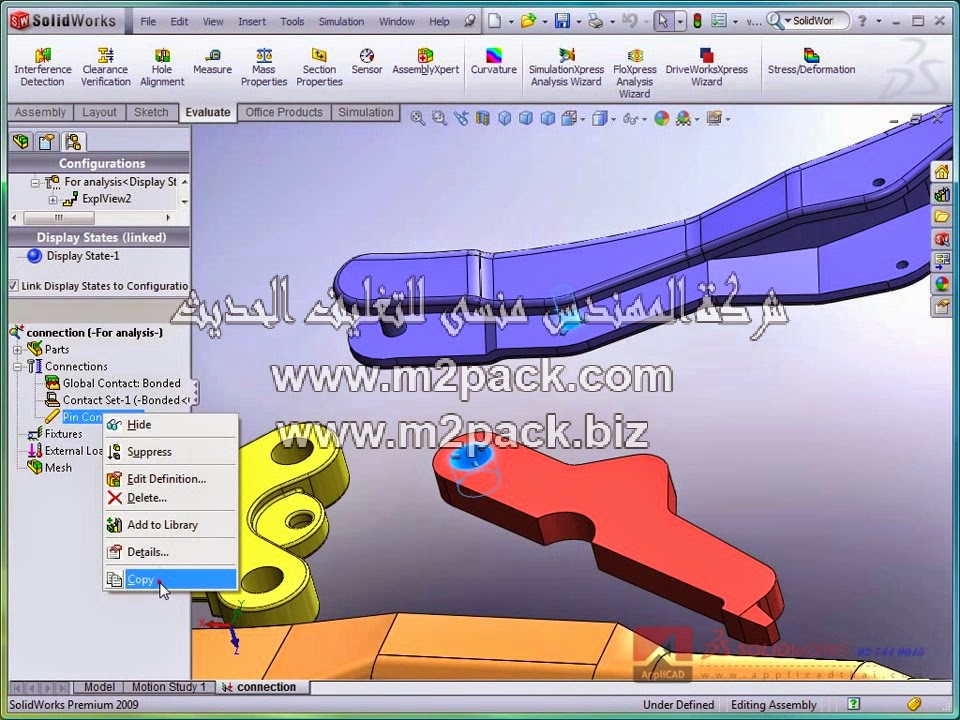Open Hole Alignment tool
The height and width of the screenshot is (720, 960).
(x=162, y=67)
